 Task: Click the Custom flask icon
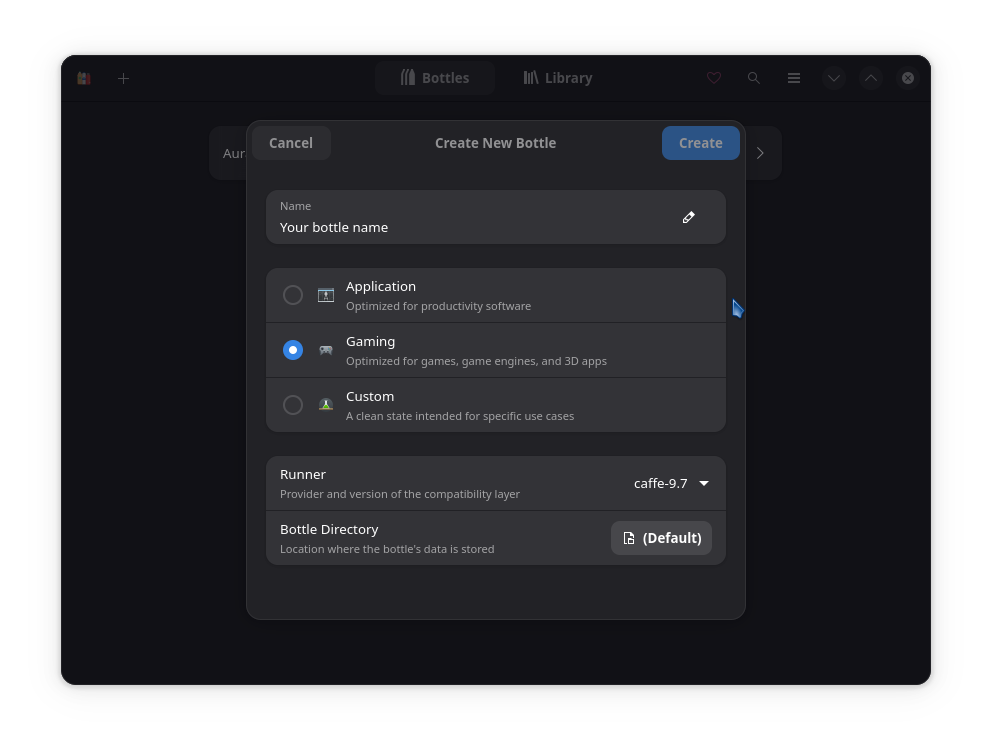coord(326,405)
